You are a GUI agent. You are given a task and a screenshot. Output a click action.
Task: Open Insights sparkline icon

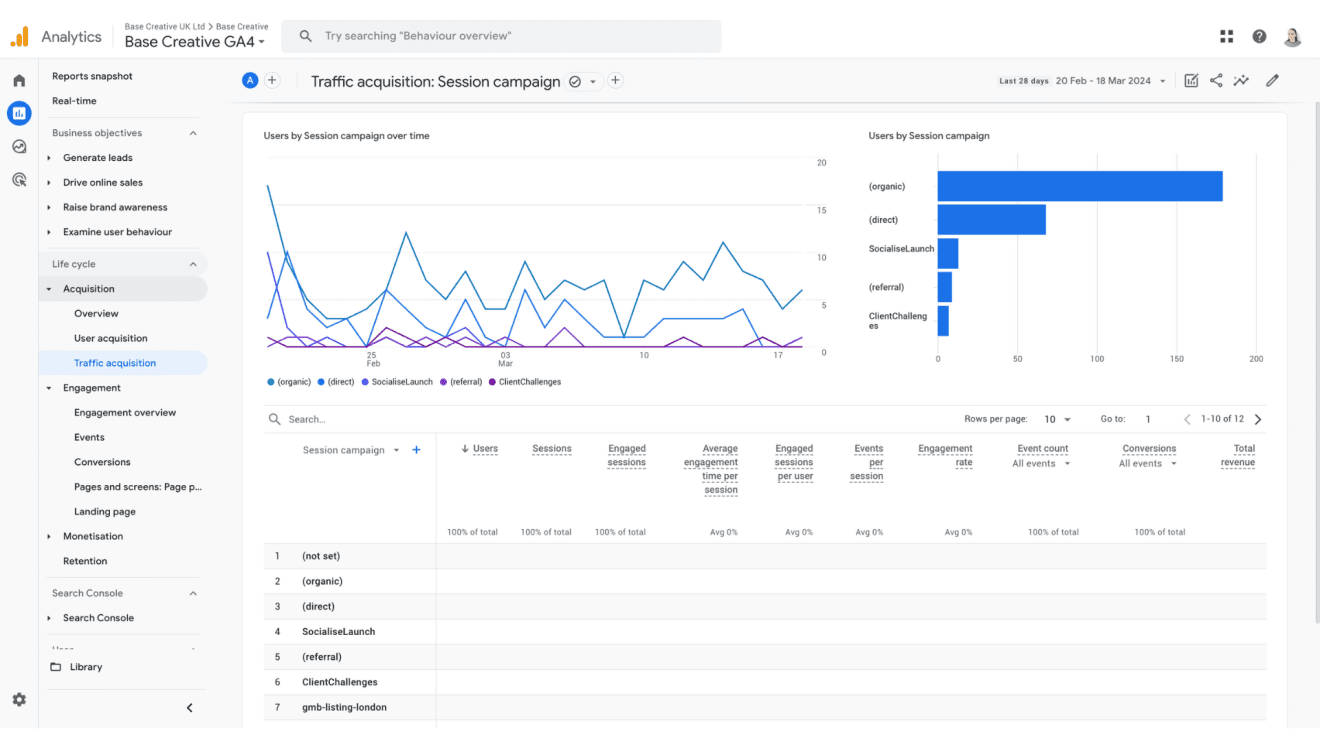click(1241, 81)
